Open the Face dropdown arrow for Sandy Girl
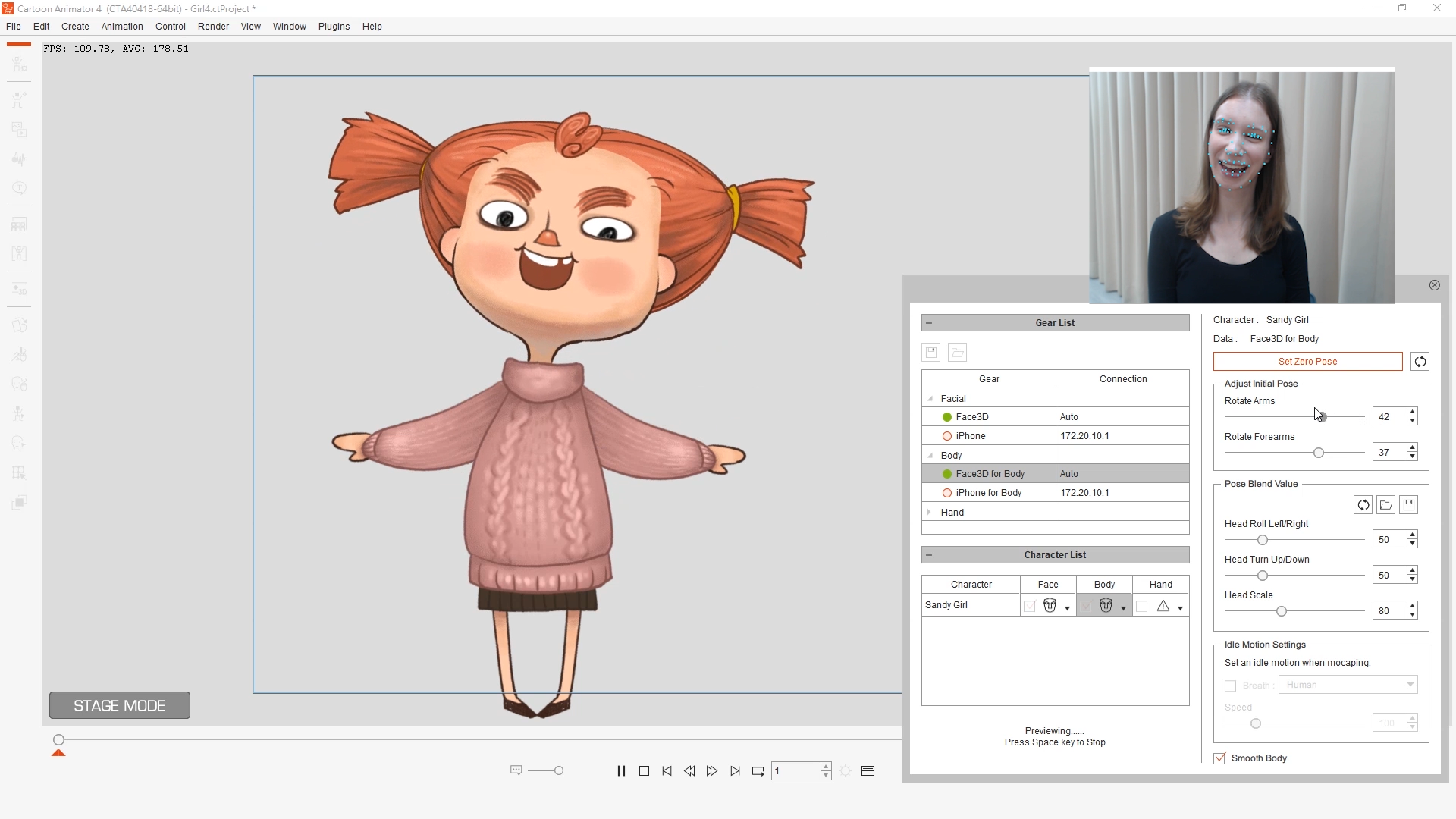Viewport: 1456px width, 819px height. [x=1067, y=608]
